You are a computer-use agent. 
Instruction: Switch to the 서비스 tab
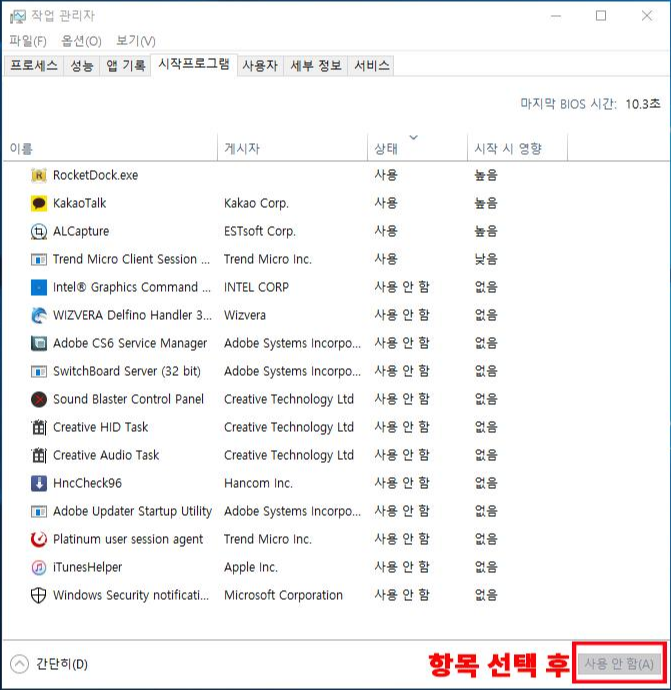(371, 66)
